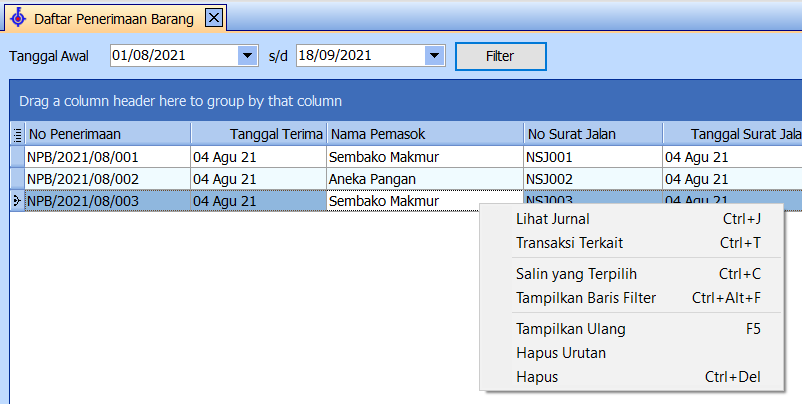Select Transaksi Terkait menu entry
Screen dimensions: 802x404
[x=568, y=243]
